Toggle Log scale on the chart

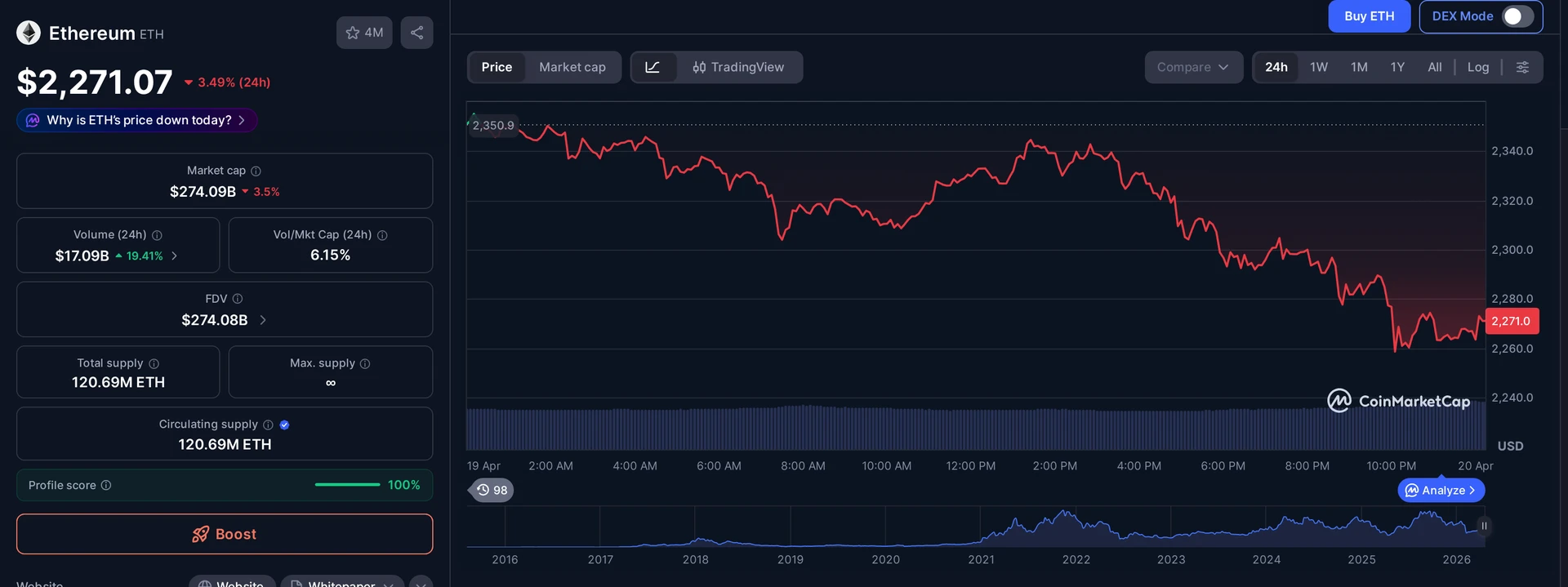pos(1478,67)
